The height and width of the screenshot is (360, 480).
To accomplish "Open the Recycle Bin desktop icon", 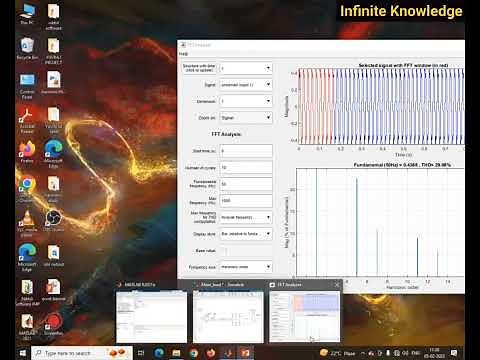I will click(x=27, y=49).
